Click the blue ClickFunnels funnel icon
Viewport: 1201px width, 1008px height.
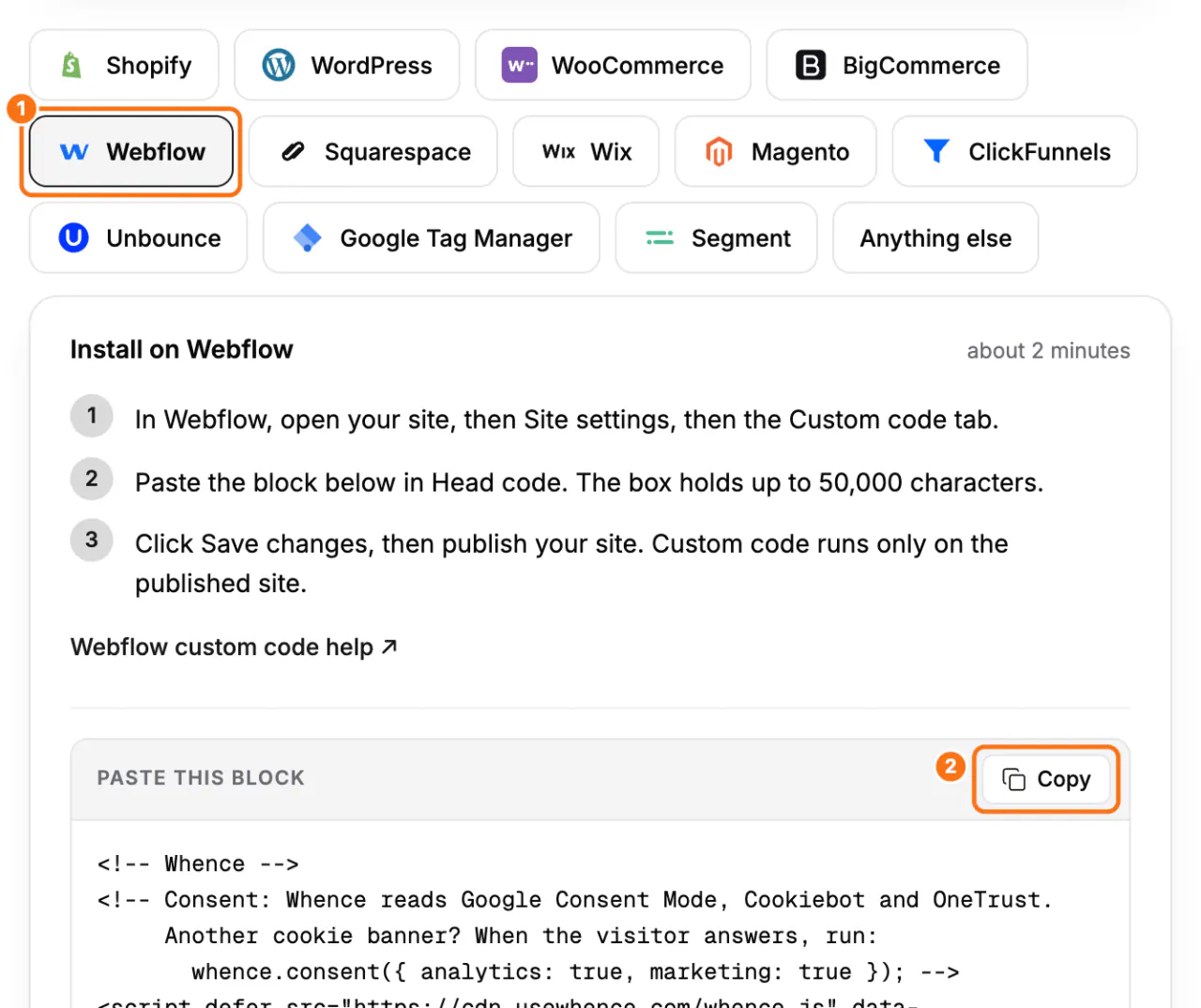(x=936, y=151)
